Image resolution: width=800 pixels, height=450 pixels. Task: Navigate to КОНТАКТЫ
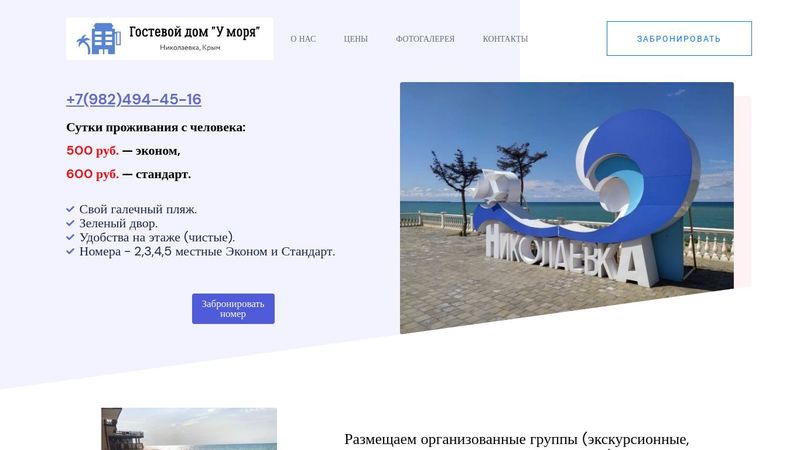point(505,39)
